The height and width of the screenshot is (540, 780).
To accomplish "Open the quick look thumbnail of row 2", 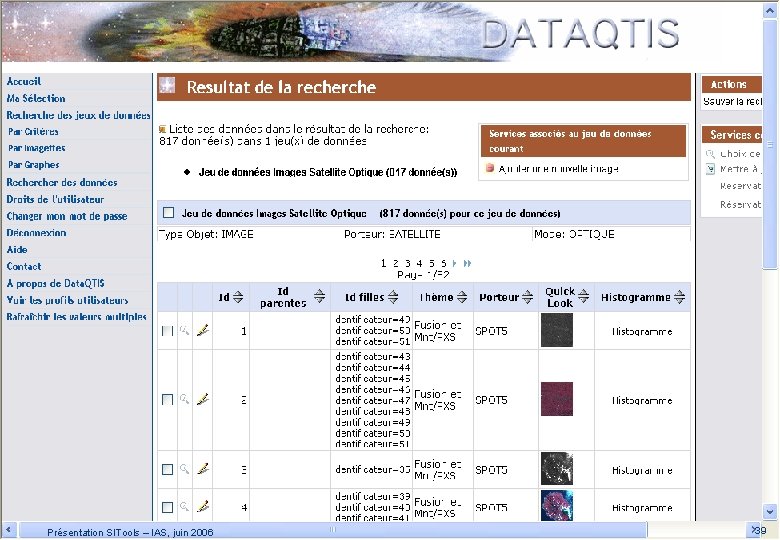I will [557, 399].
